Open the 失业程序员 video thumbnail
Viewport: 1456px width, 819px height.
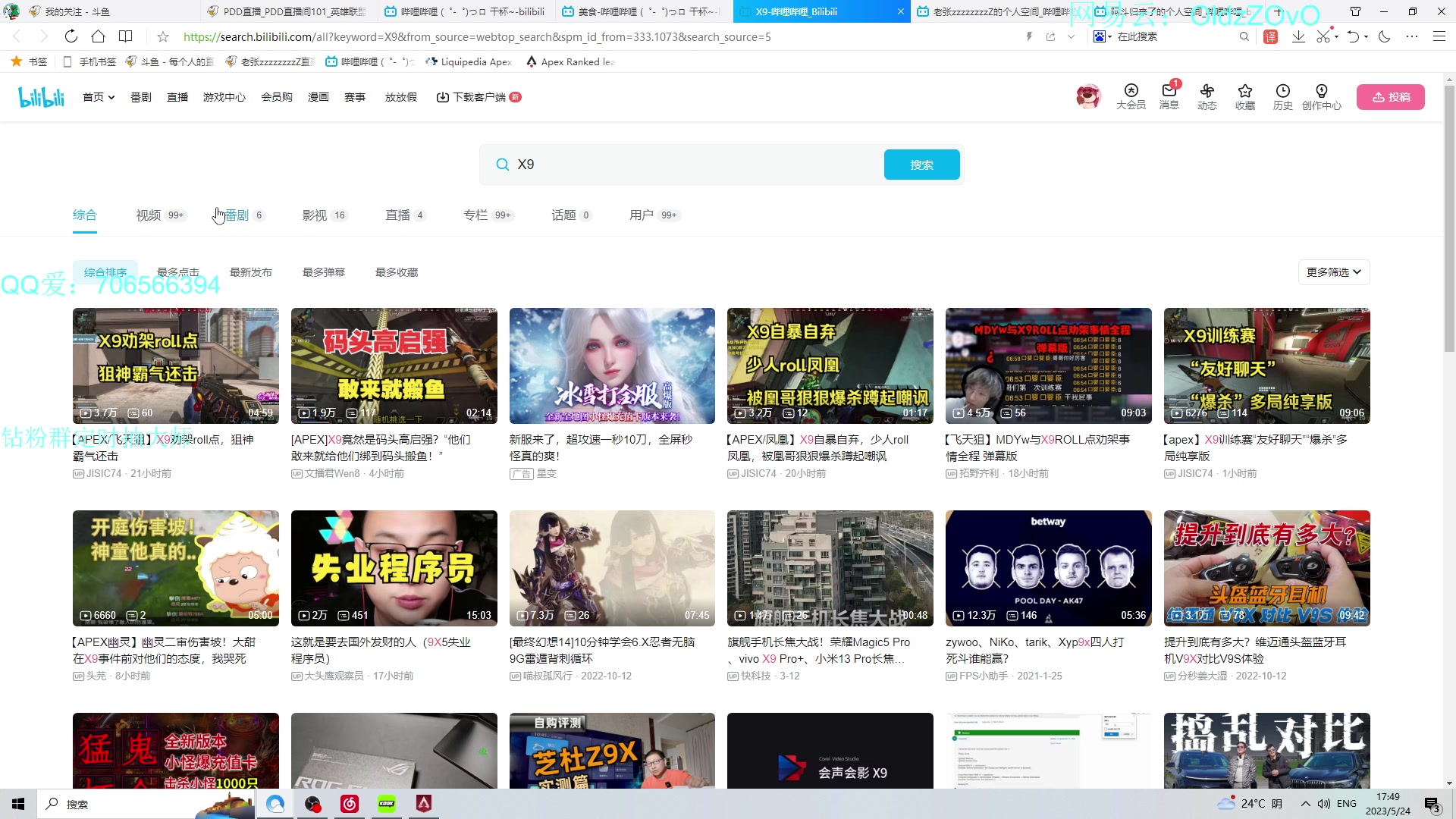(x=394, y=568)
